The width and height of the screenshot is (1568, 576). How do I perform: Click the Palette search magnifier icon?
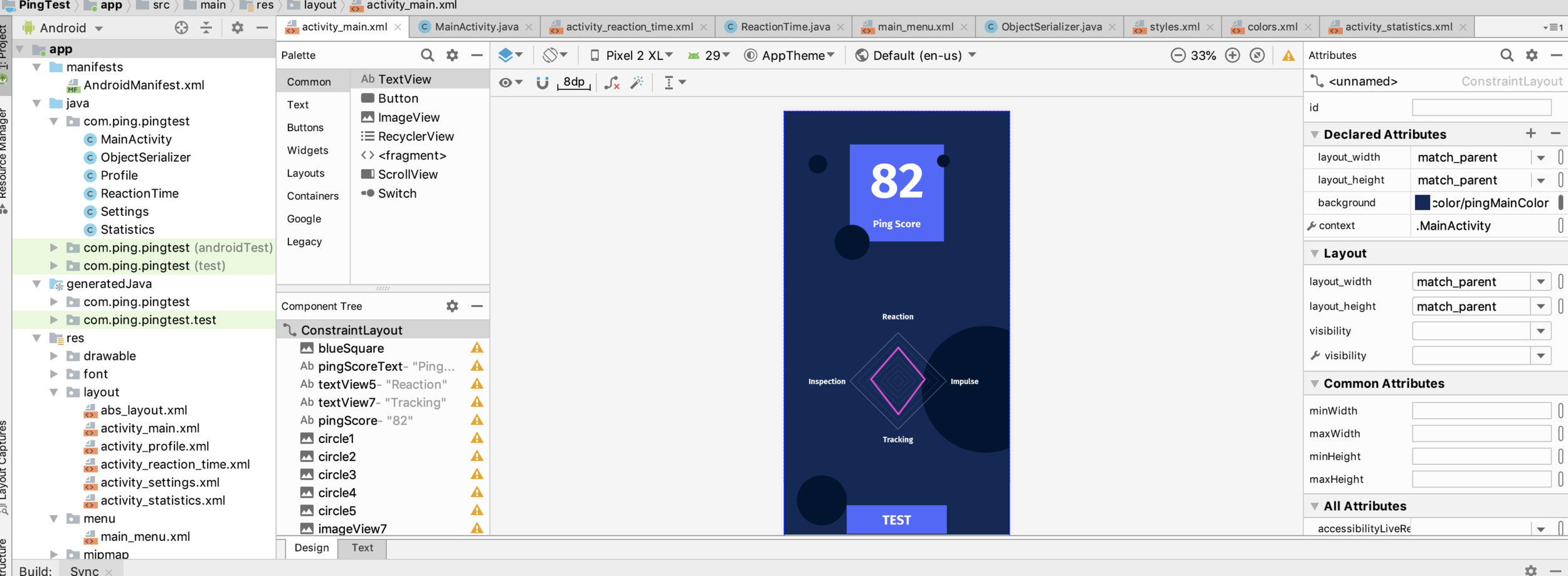427,55
